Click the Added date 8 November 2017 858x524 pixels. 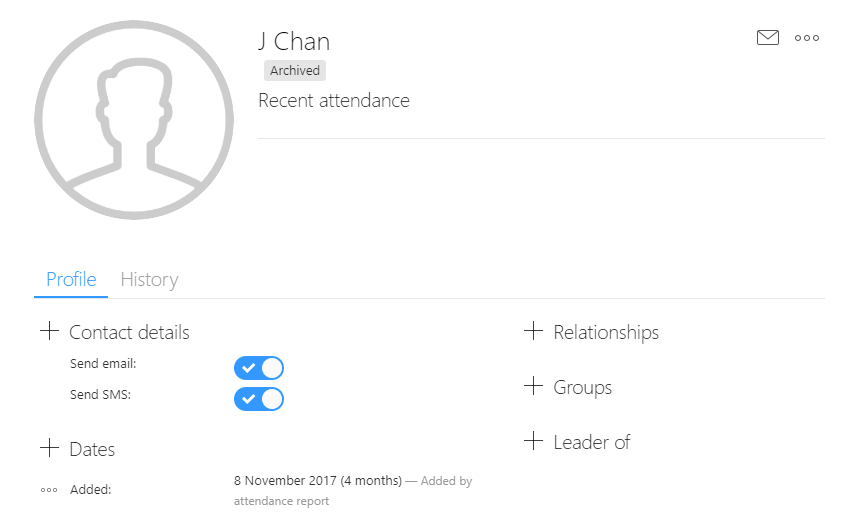click(285, 481)
